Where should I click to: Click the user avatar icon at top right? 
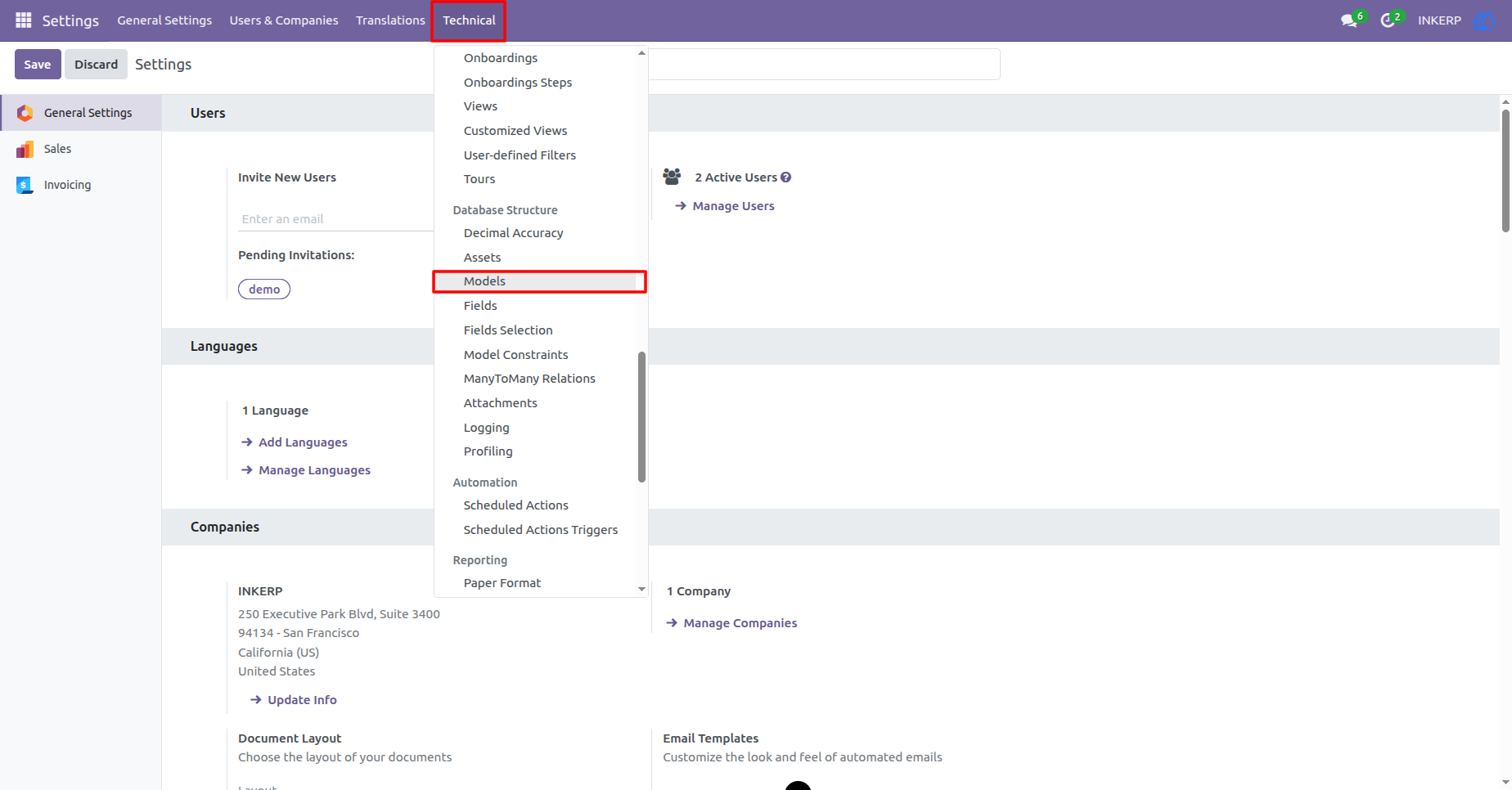[1483, 20]
